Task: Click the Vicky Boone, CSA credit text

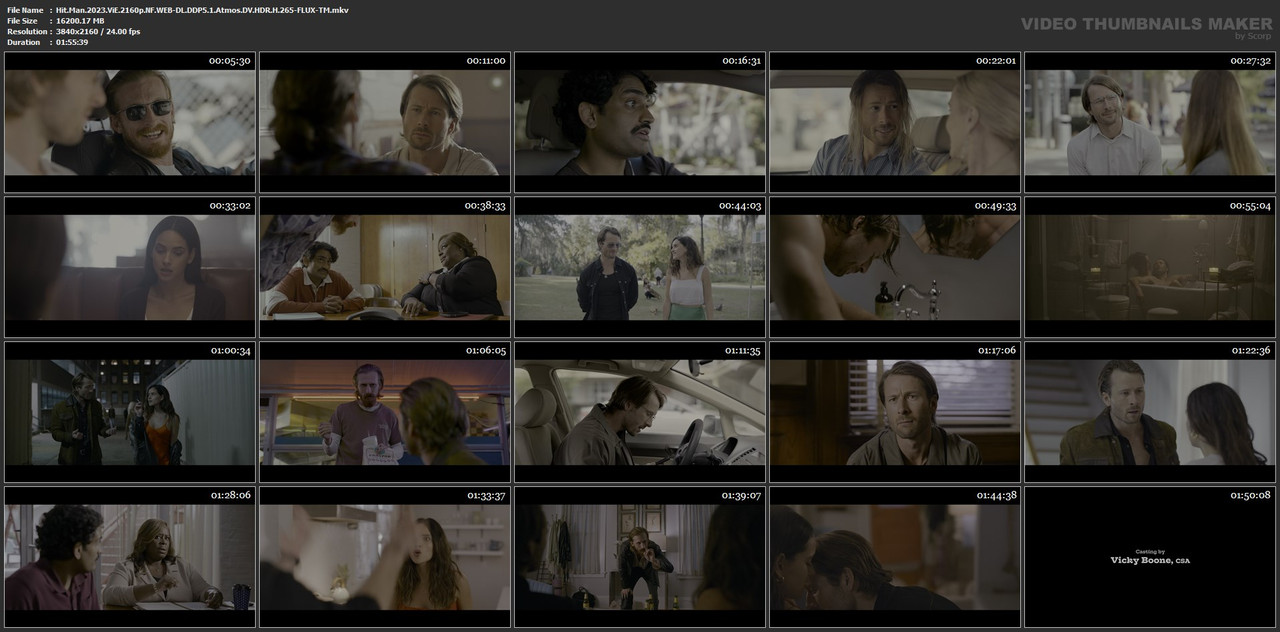Action: (1150, 560)
